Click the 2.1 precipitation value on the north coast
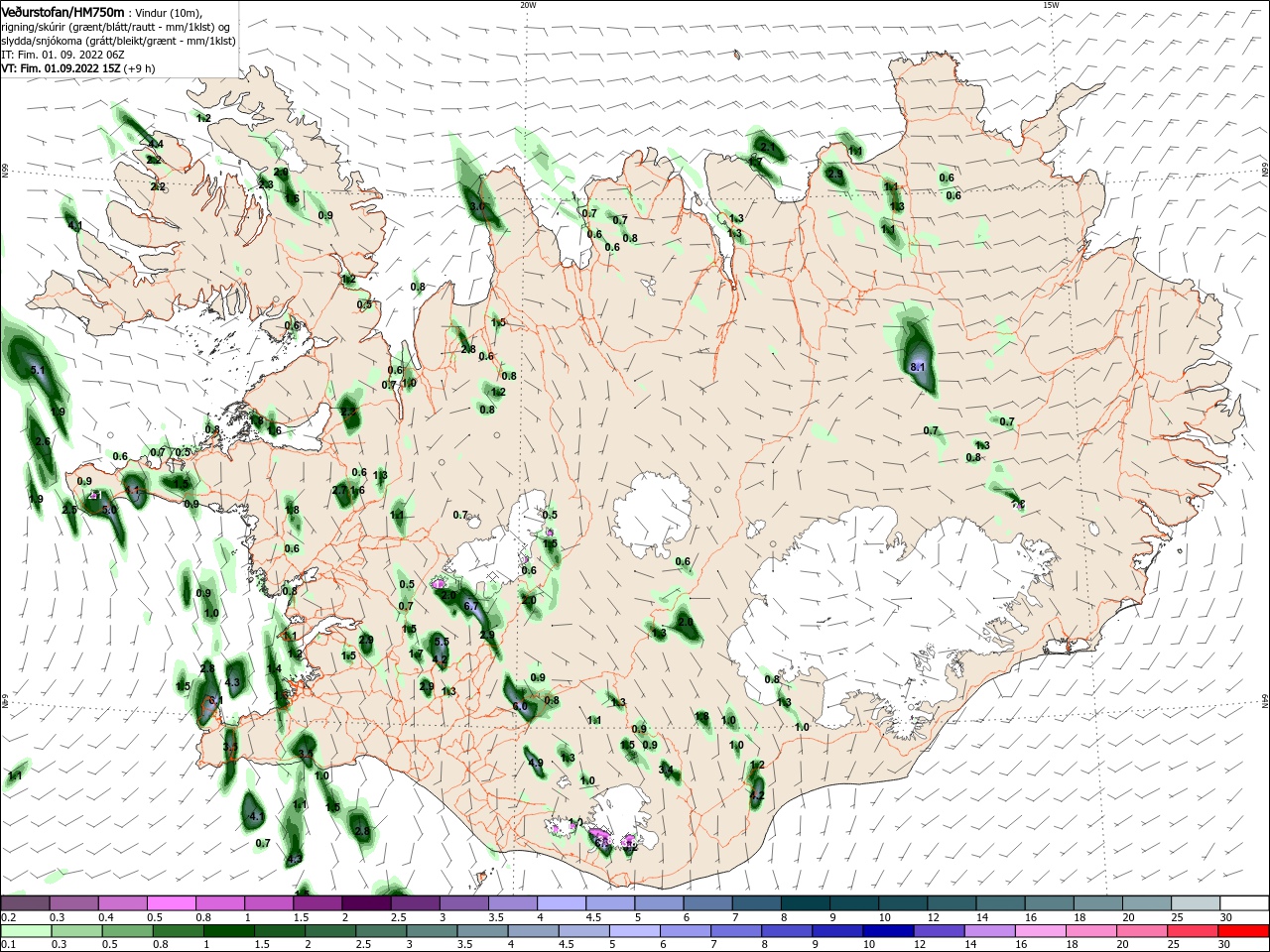The width and height of the screenshot is (1270, 952). (x=767, y=147)
